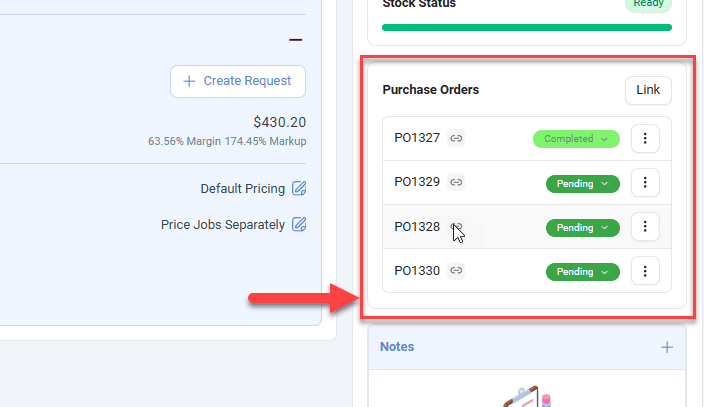Open the three-dot menu for PO1330

tap(646, 271)
